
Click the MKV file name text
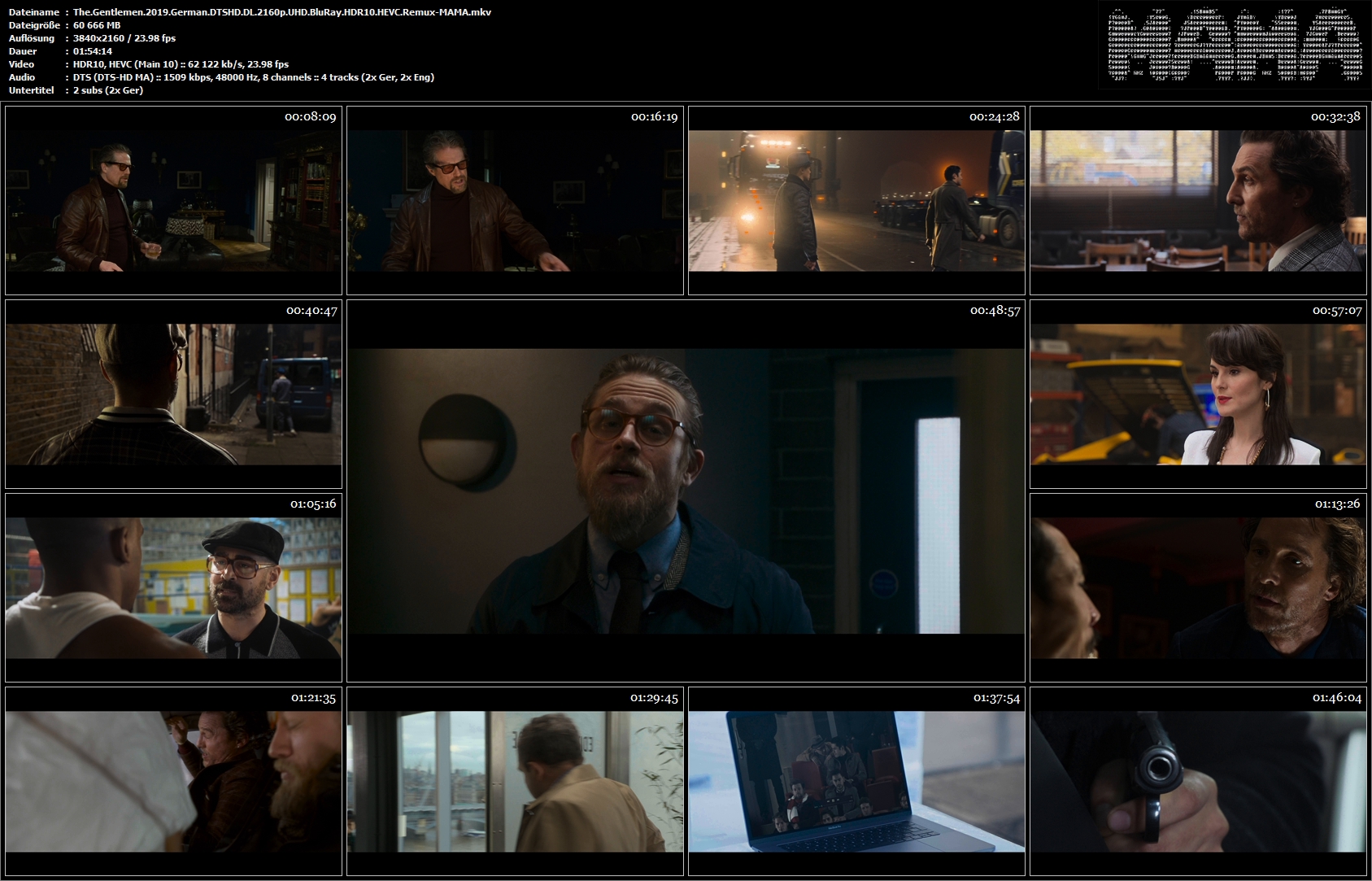point(282,12)
